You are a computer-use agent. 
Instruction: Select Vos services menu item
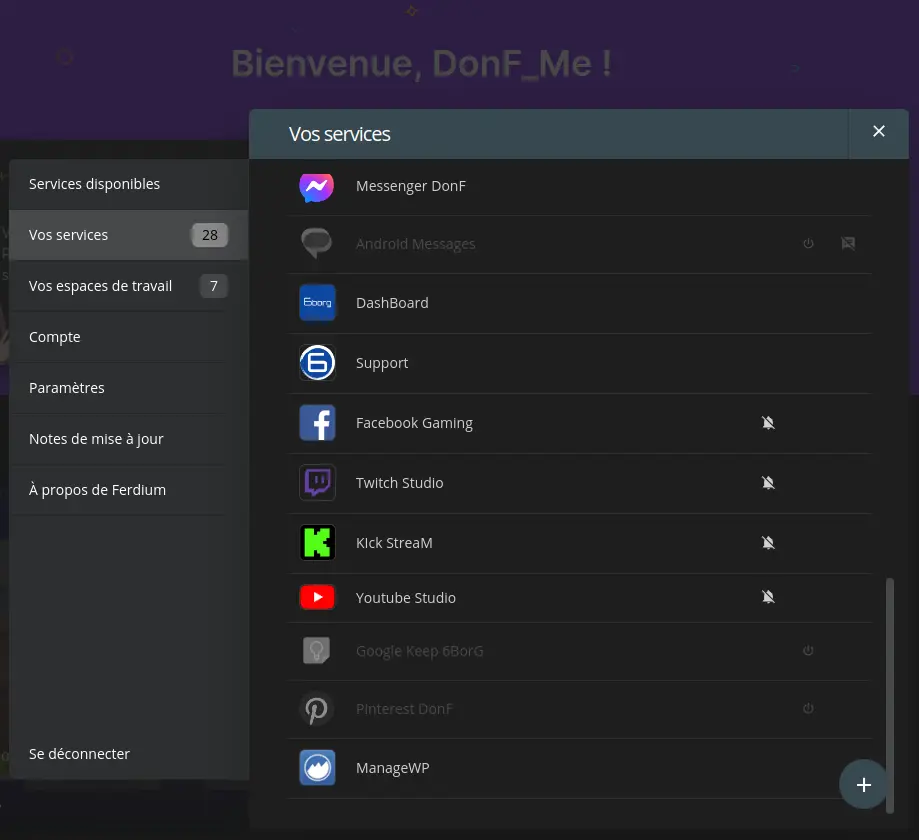pyautogui.click(x=128, y=235)
